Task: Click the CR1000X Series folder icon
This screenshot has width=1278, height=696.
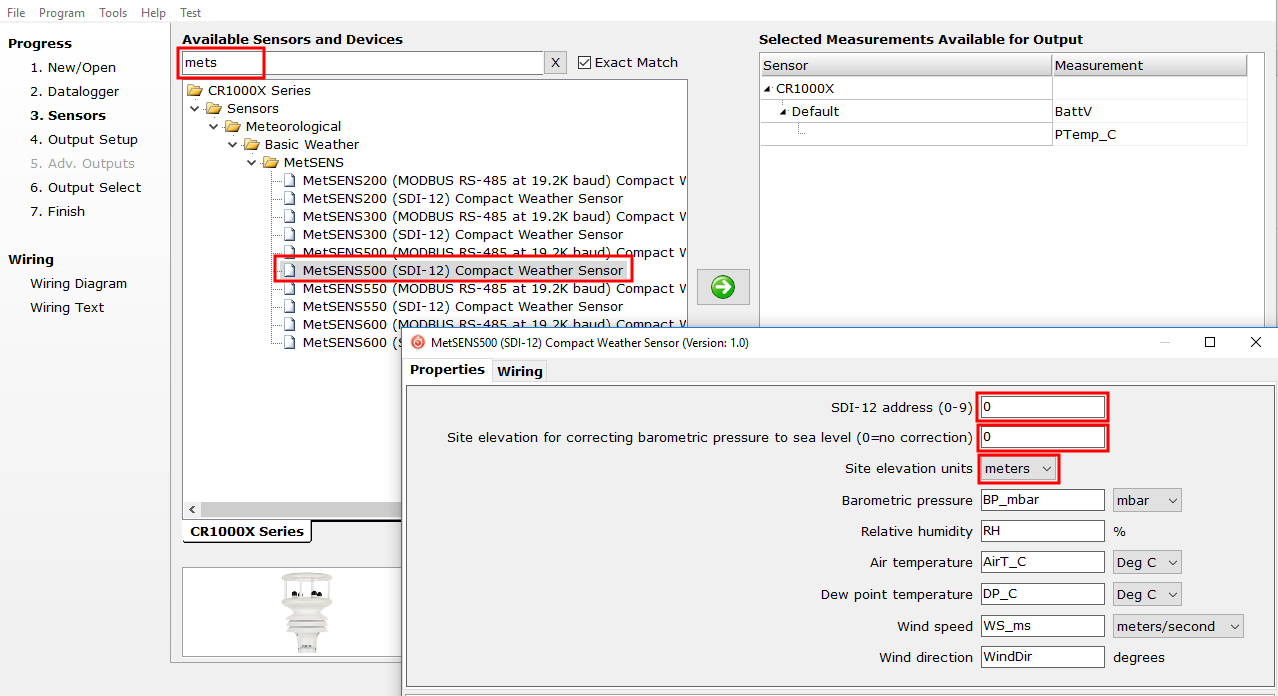Action: pyautogui.click(x=195, y=91)
